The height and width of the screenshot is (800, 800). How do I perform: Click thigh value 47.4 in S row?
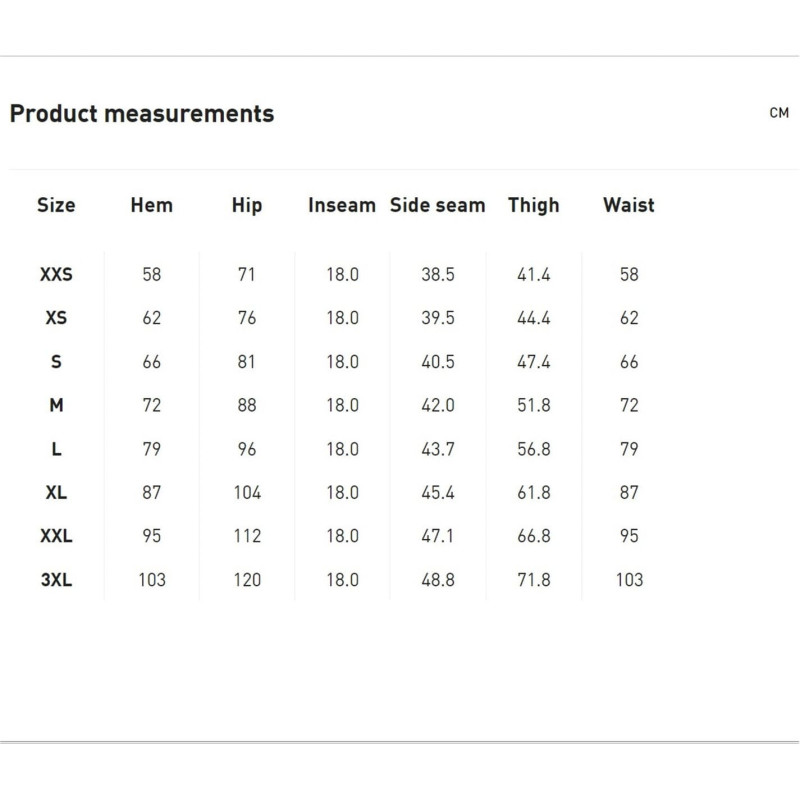coord(533,362)
